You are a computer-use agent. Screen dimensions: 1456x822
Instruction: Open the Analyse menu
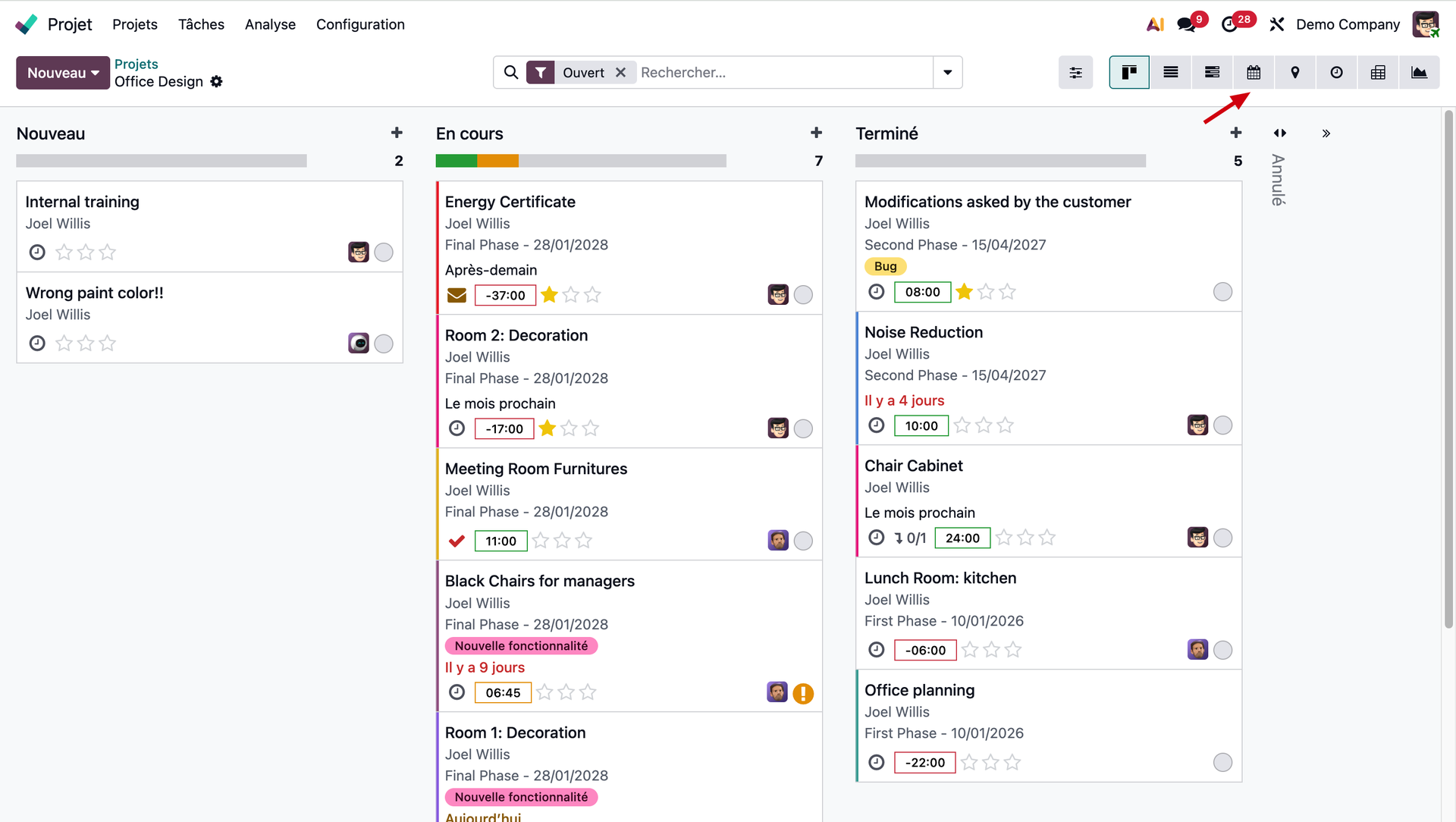[x=270, y=24]
